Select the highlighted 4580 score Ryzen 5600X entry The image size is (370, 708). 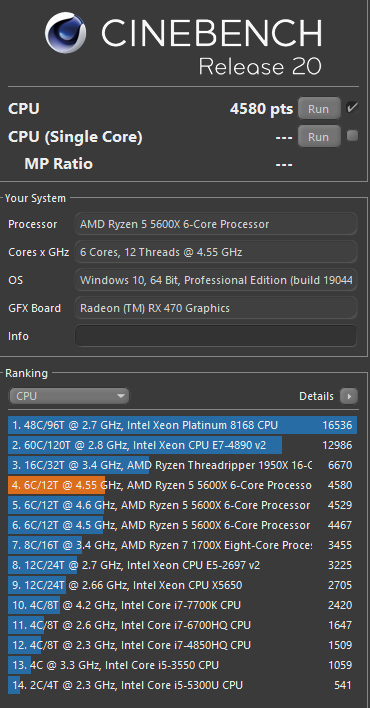(183, 485)
